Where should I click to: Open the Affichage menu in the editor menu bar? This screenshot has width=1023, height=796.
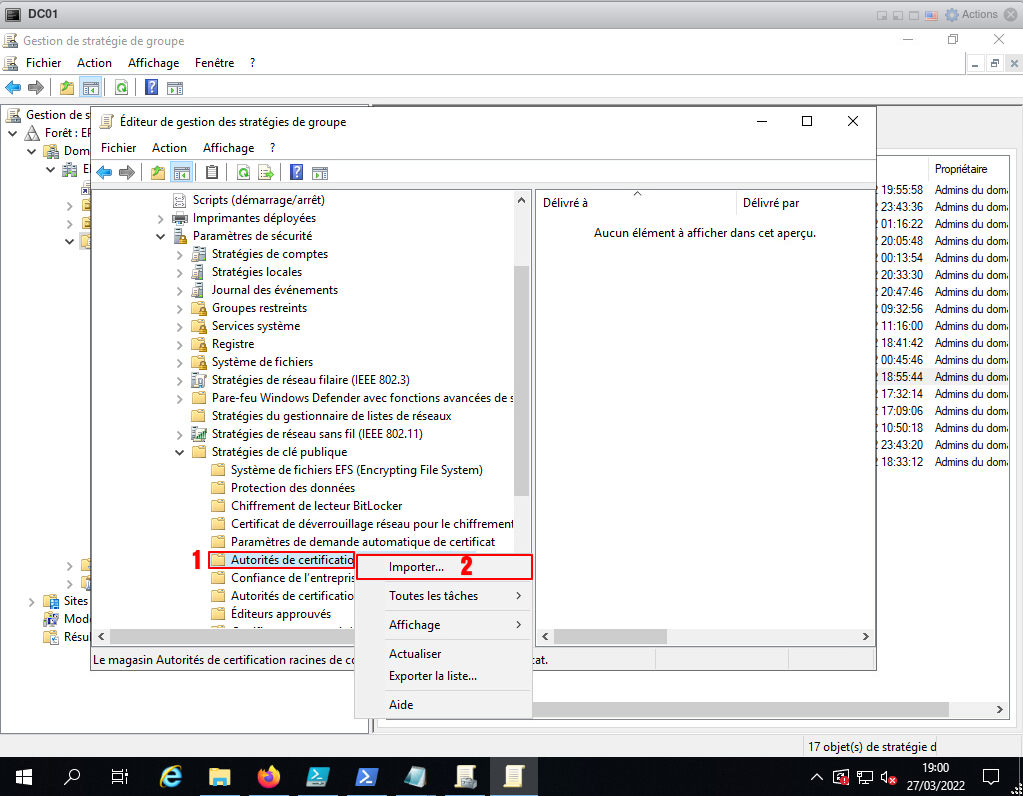(228, 148)
